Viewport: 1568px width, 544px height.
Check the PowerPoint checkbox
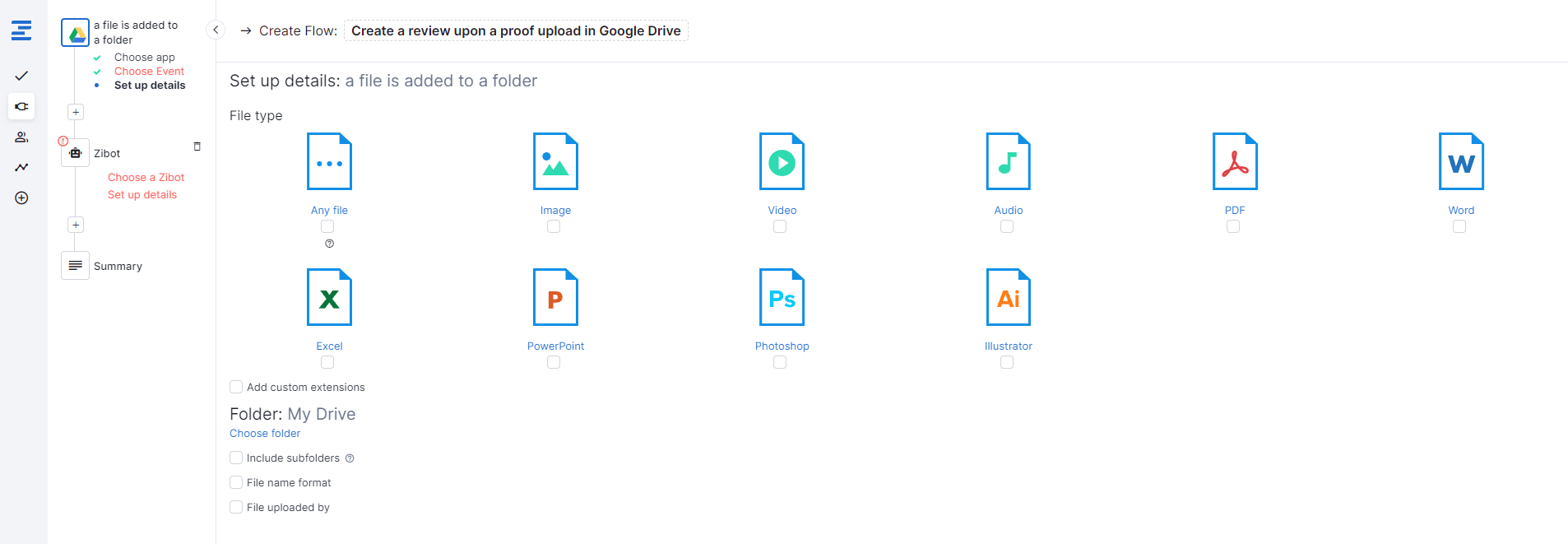coord(554,362)
